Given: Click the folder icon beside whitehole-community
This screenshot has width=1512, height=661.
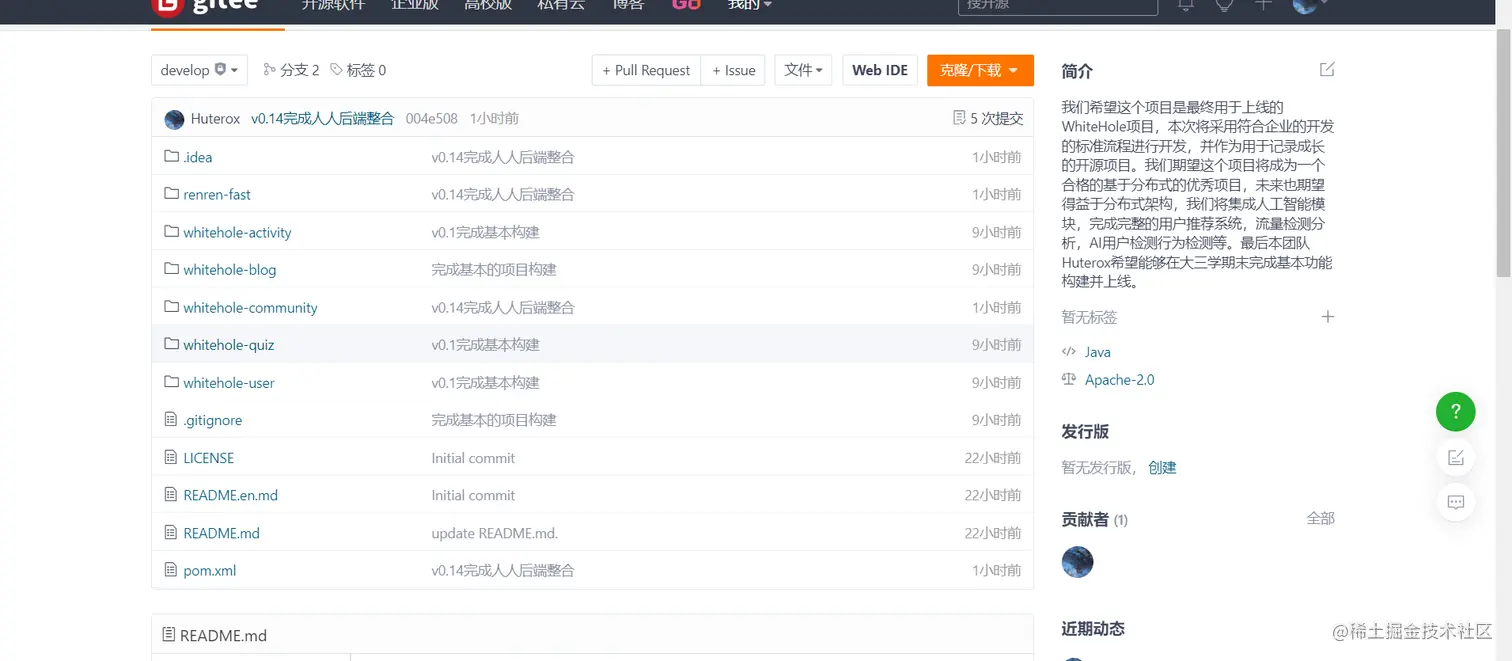Looking at the screenshot, I should (171, 306).
